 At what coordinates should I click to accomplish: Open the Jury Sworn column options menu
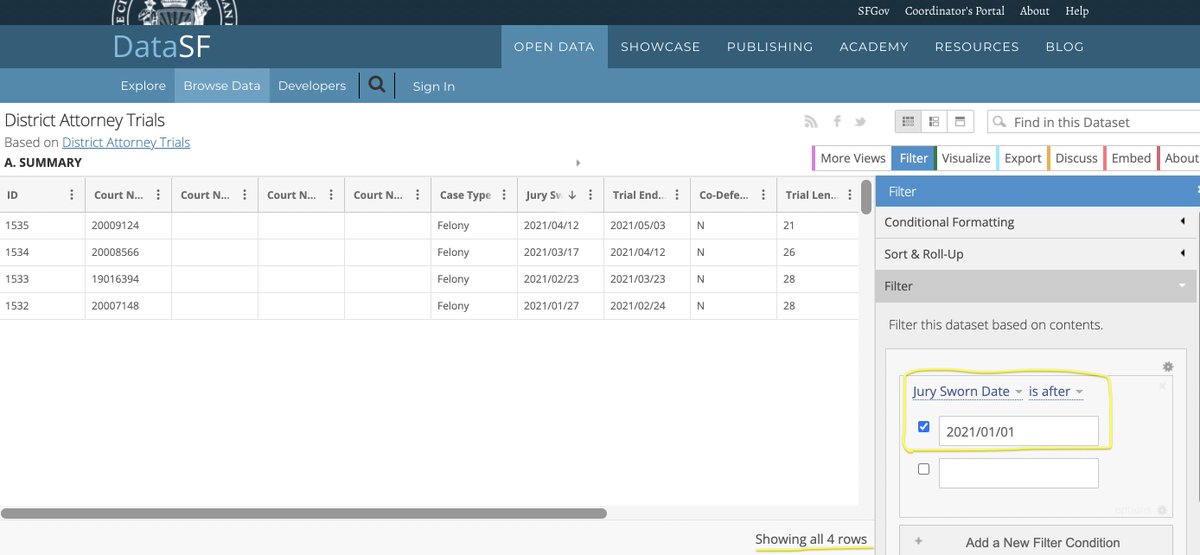[x=591, y=195]
